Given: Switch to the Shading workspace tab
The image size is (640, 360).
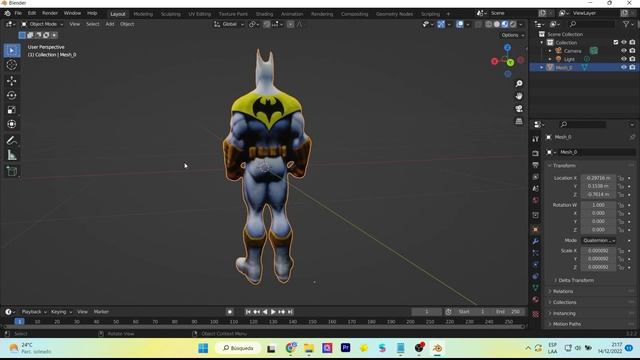Looking at the screenshot, I should (264, 14).
